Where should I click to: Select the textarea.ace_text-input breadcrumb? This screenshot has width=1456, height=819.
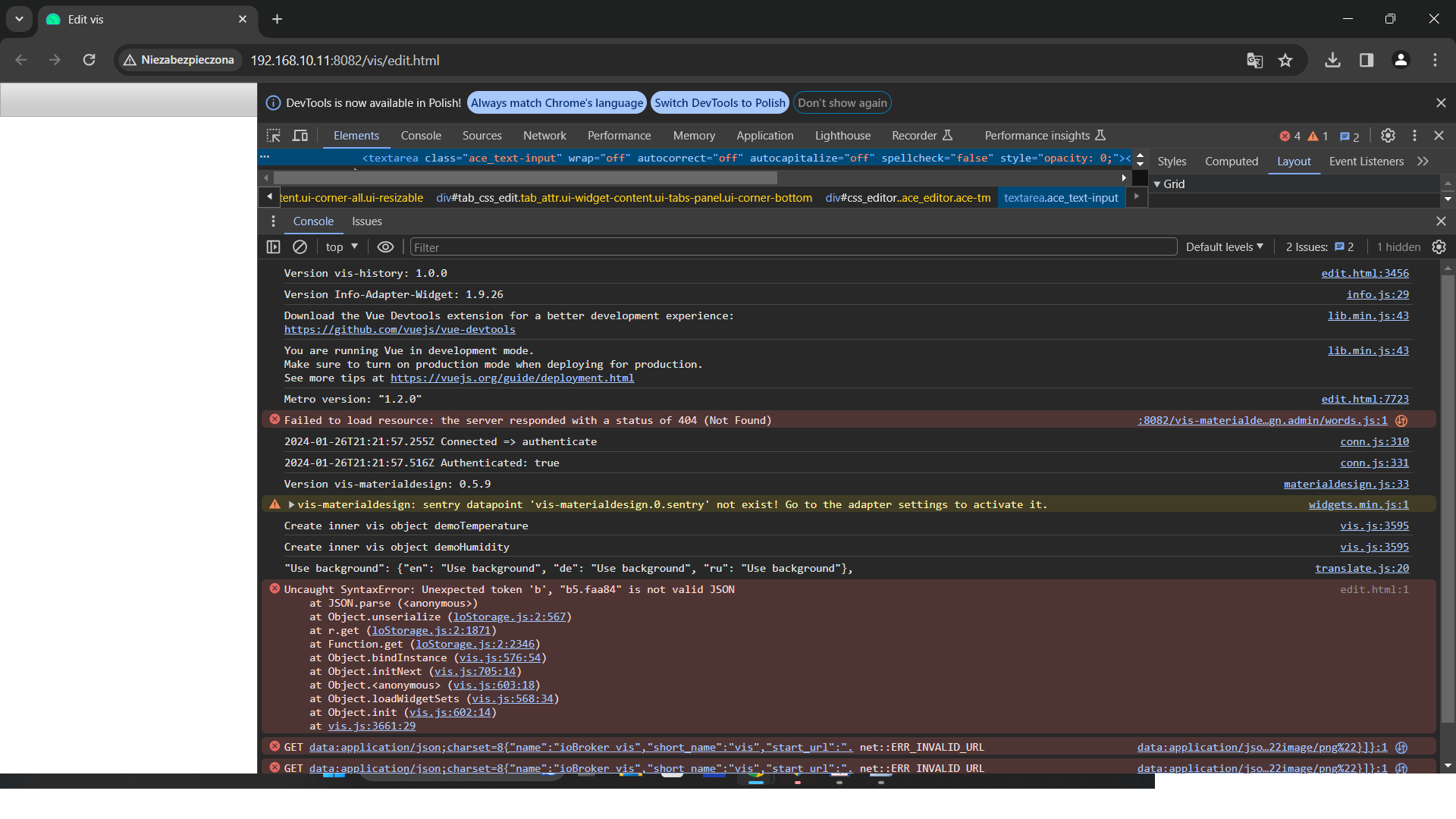click(x=1061, y=198)
